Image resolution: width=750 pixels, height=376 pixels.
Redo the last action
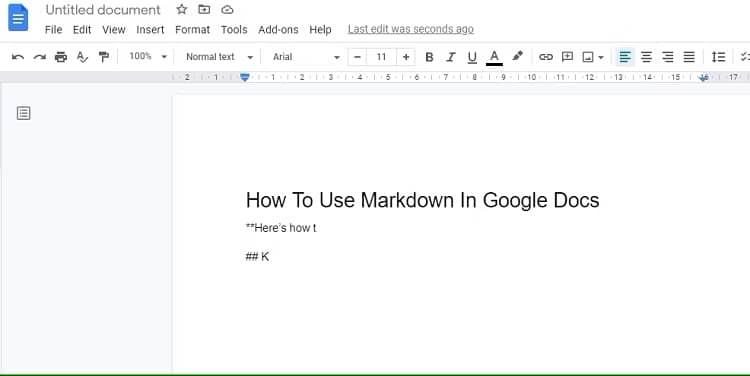[39, 57]
